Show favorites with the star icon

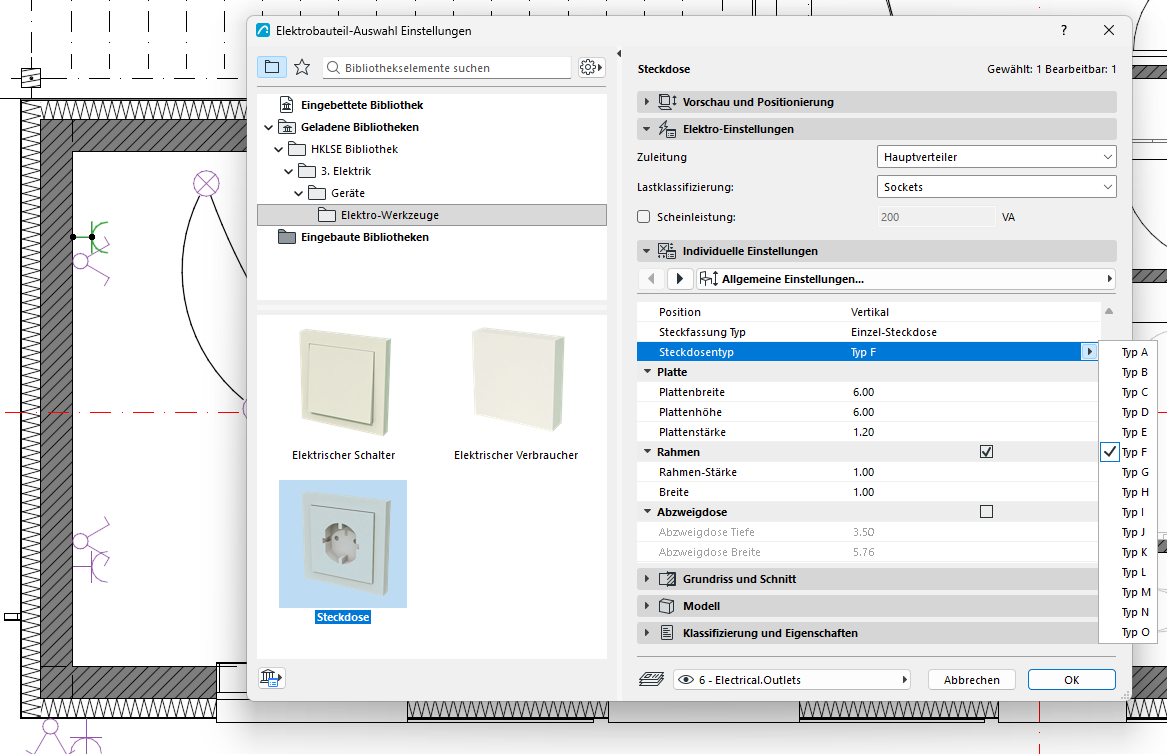pos(302,67)
